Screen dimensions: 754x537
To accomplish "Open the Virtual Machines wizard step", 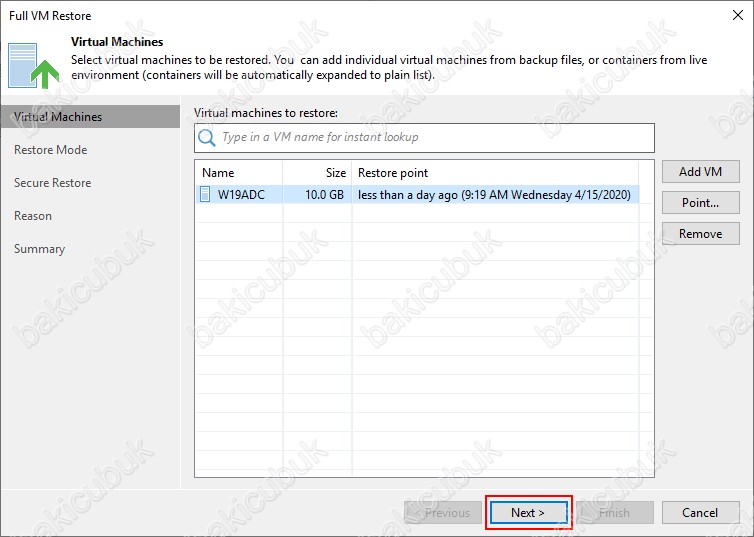I will pyautogui.click(x=90, y=117).
